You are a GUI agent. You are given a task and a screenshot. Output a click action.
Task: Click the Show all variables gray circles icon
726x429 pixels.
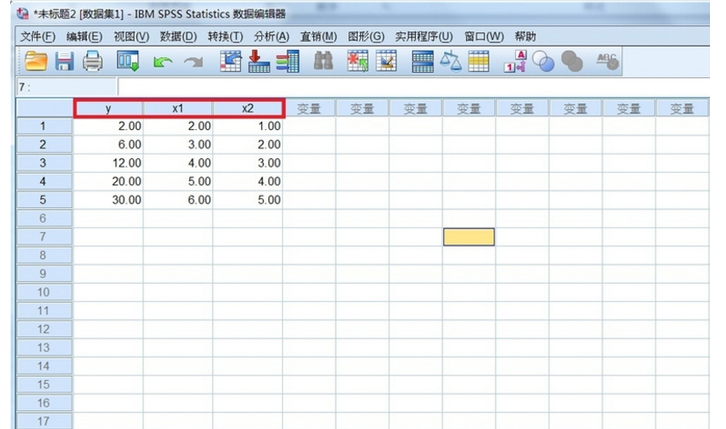pyautogui.click(x=572, y=62)
